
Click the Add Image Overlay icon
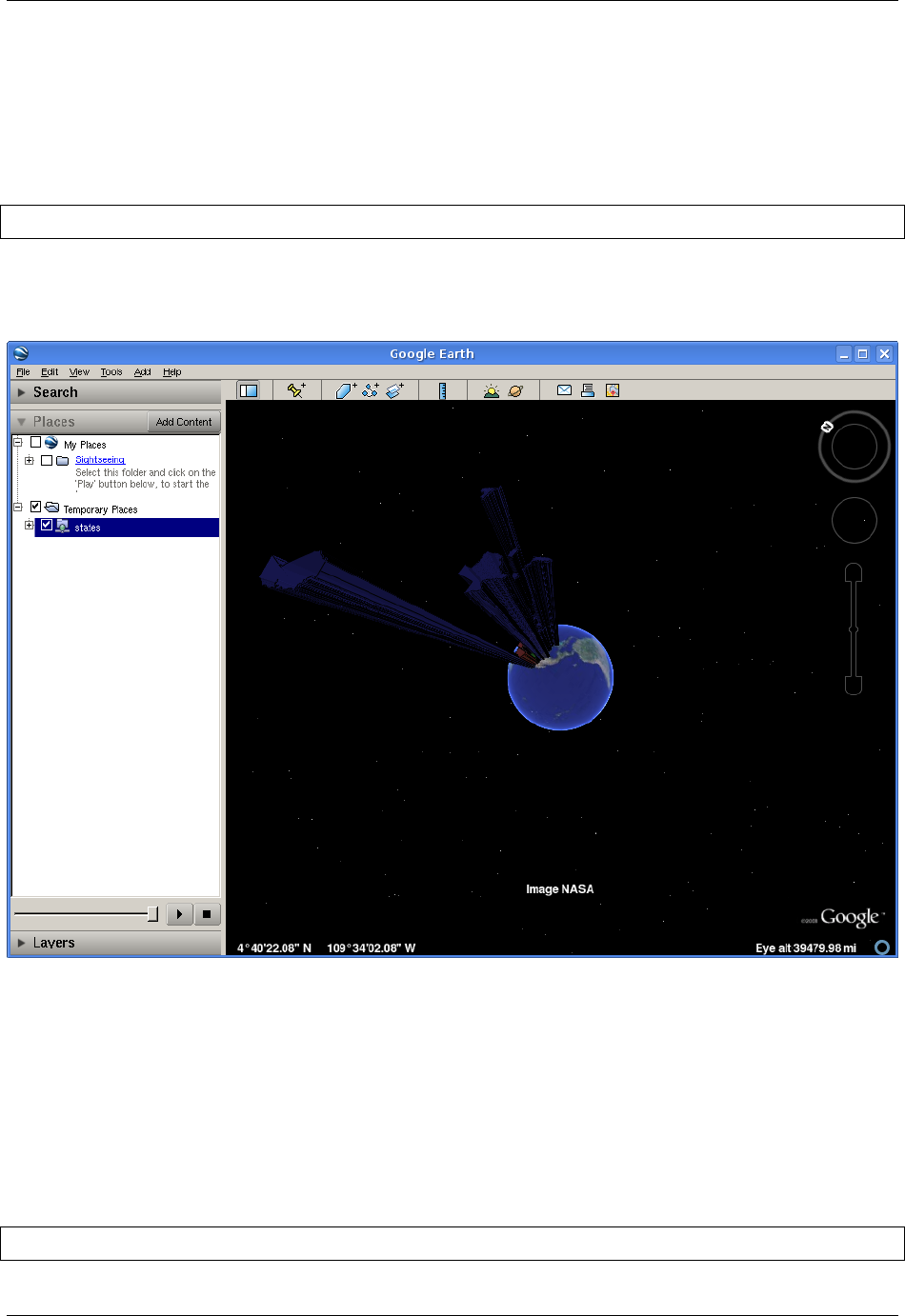[395, 390]
